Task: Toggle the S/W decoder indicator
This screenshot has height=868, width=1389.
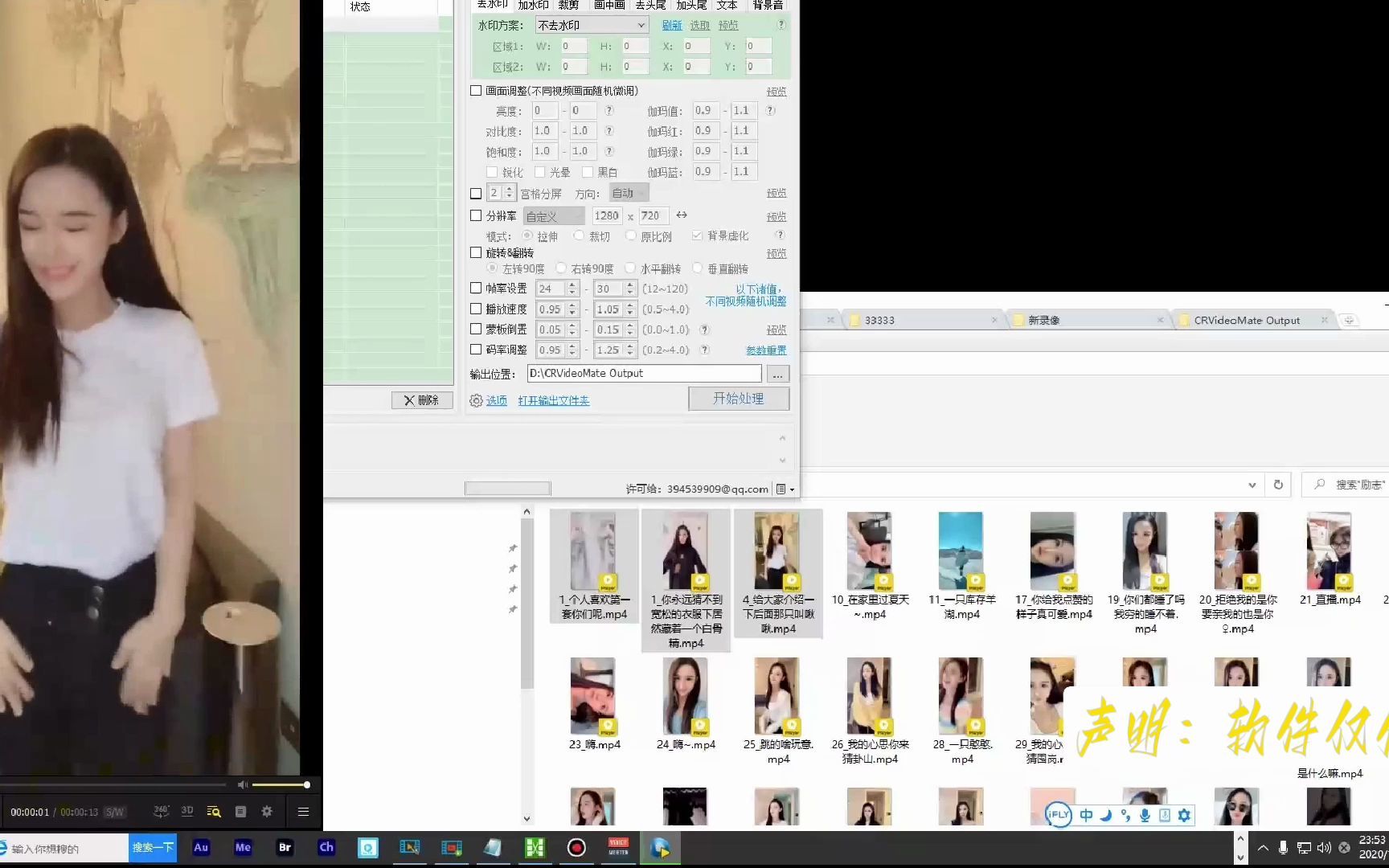Action: click(x=115, y=813)
